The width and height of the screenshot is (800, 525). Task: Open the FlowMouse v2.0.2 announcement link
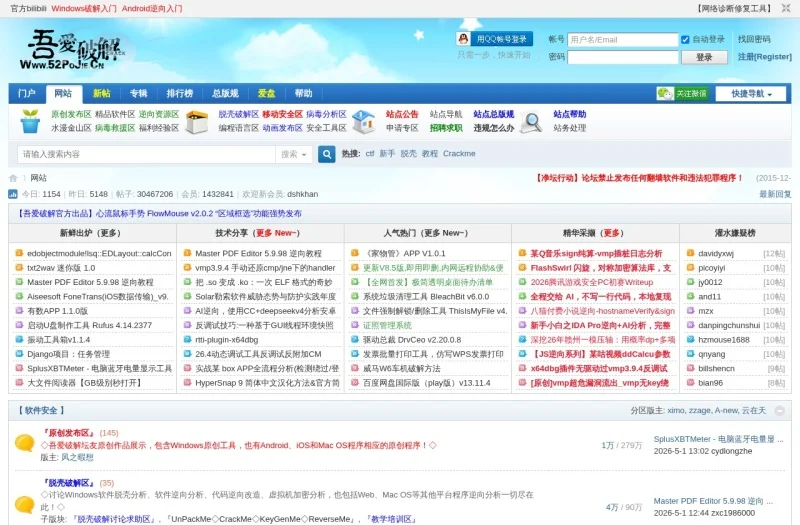[160, 213]
